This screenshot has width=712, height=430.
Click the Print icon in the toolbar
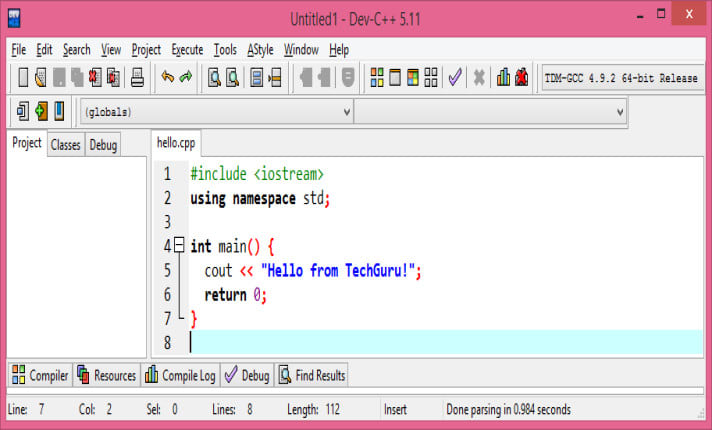point(138,78)
